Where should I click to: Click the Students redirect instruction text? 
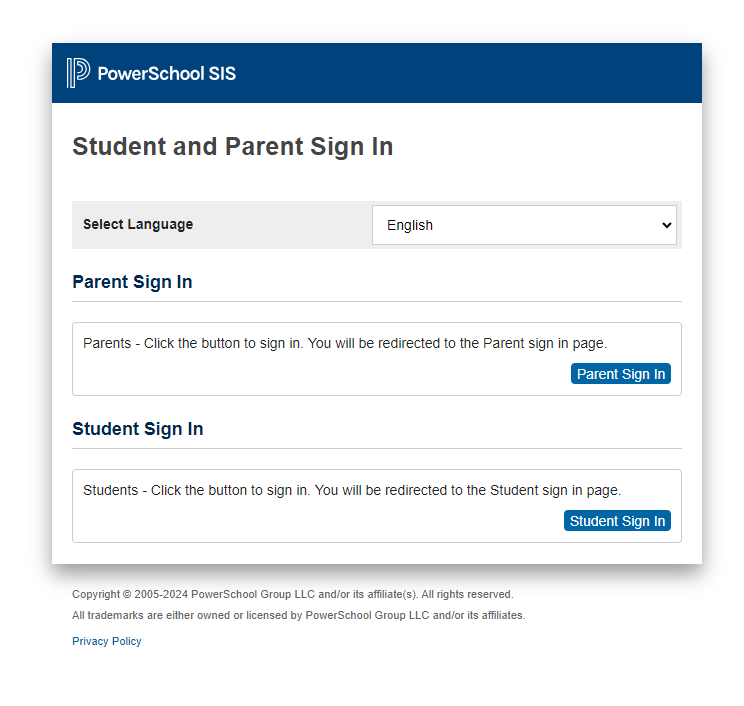[352, 490]
